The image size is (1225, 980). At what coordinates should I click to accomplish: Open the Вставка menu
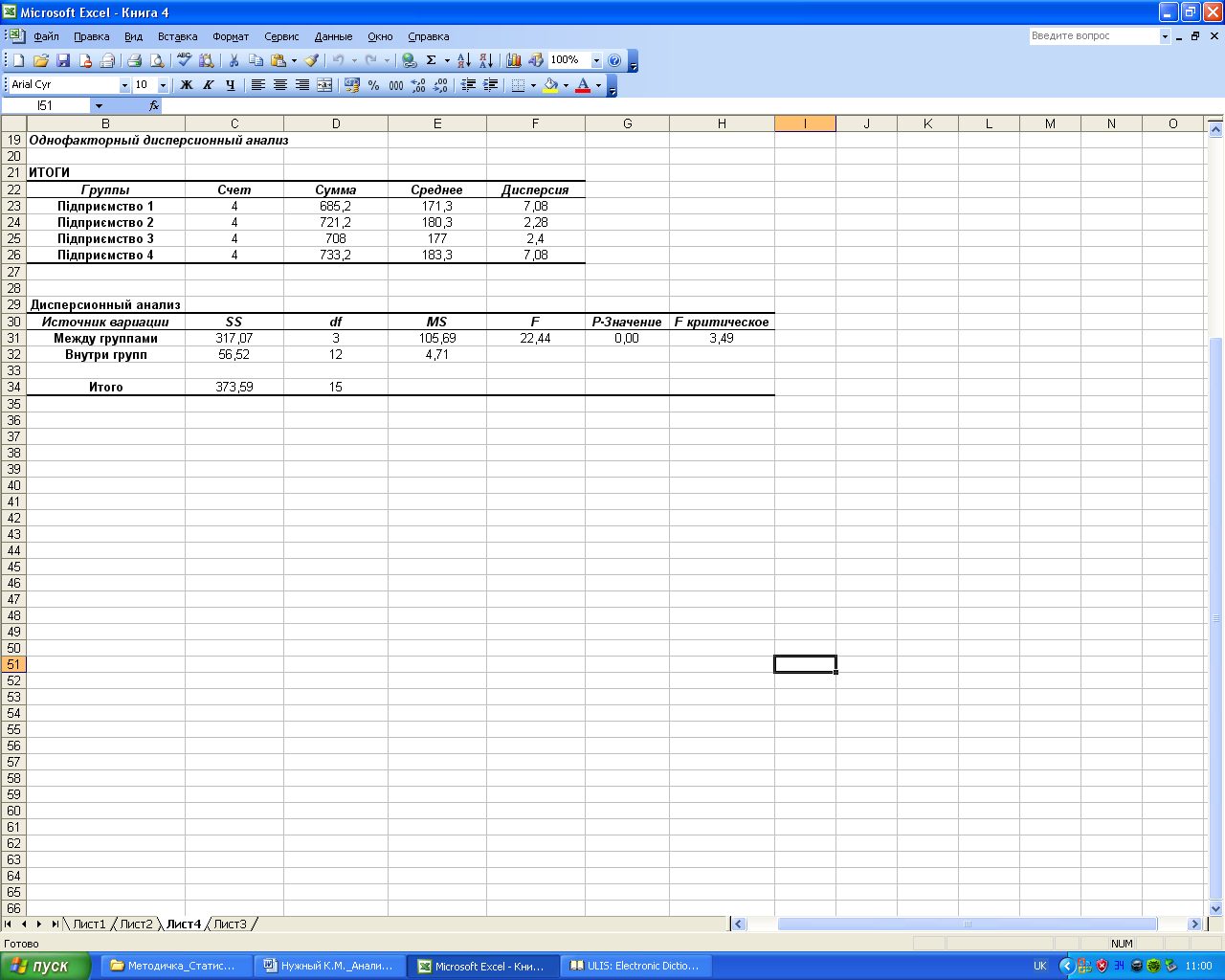178,36
